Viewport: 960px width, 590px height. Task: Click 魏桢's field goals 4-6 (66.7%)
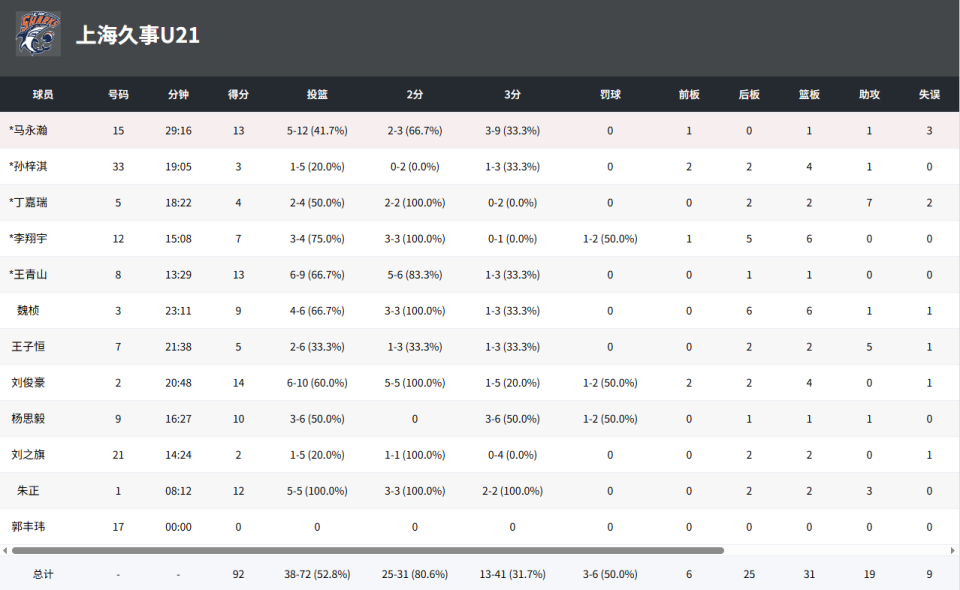pos(317,311)
